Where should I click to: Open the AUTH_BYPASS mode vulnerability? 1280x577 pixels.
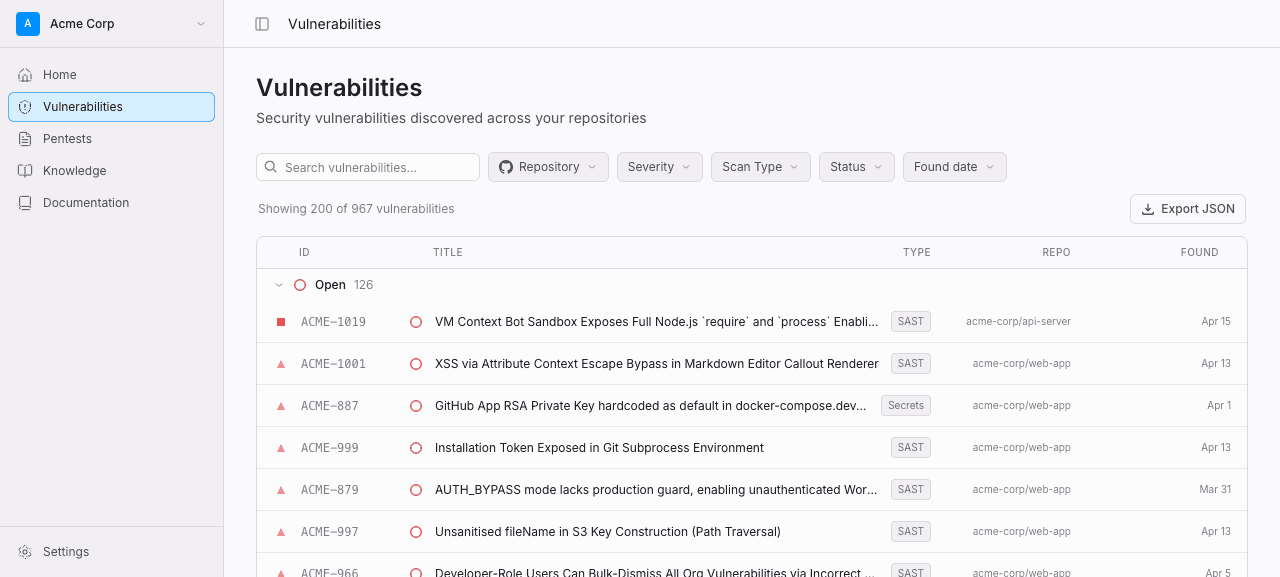pos(656,490)
